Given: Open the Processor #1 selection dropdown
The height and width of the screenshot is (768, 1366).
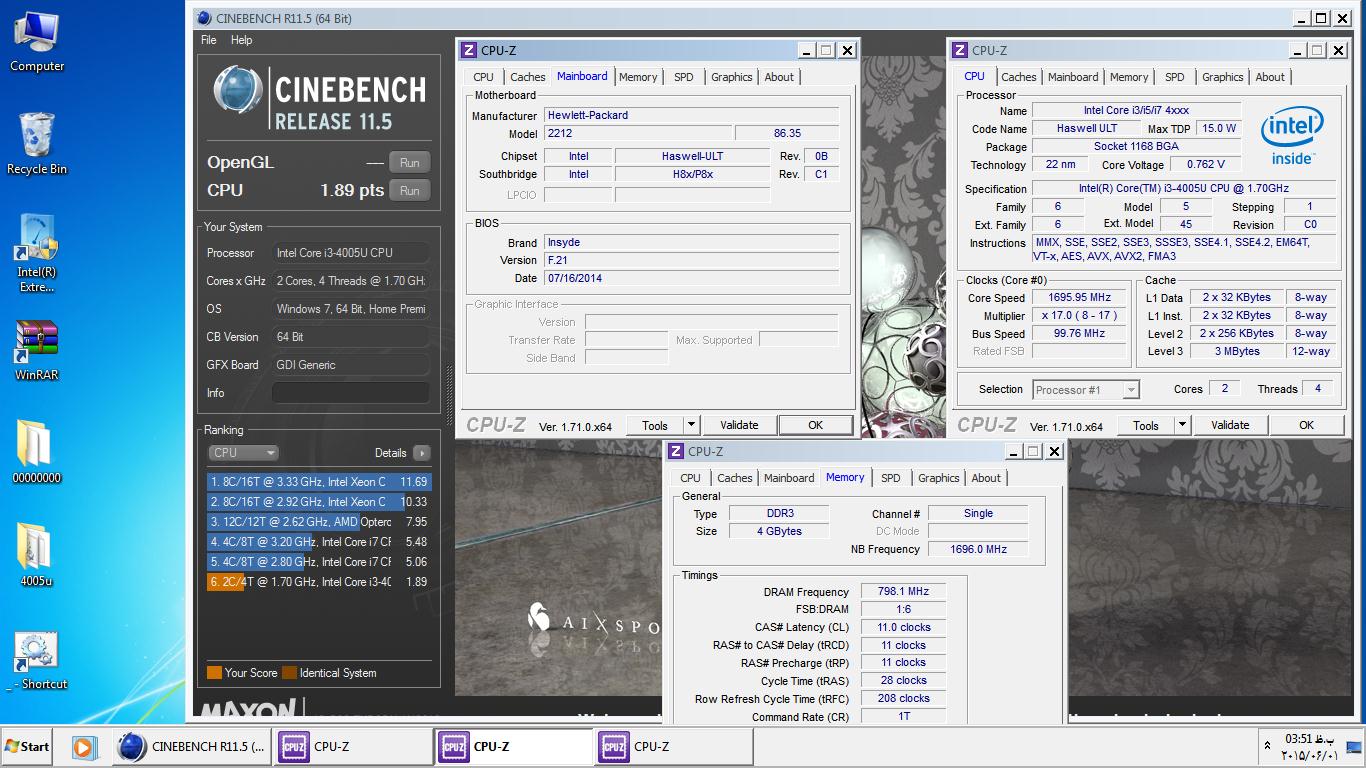Looking at the screenshot, I should (1086, 390).
